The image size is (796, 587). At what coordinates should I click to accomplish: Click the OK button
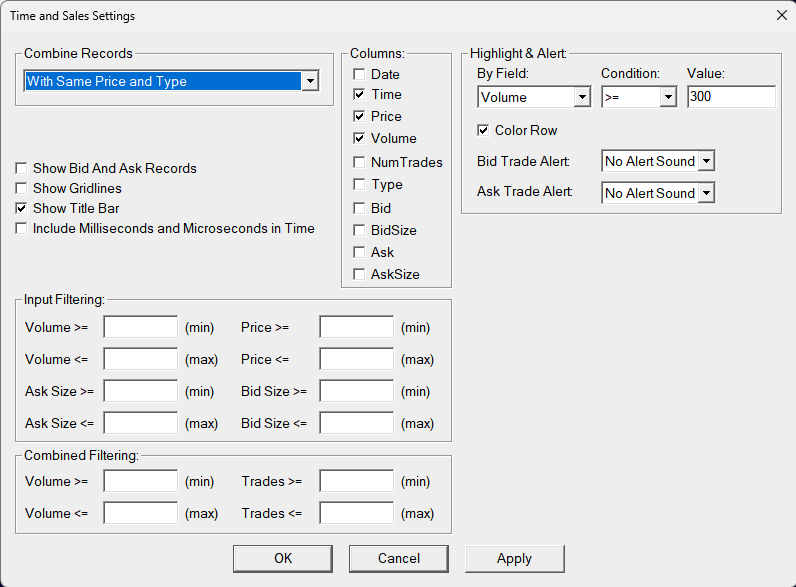pyautogui.click(x=283, y=558)
